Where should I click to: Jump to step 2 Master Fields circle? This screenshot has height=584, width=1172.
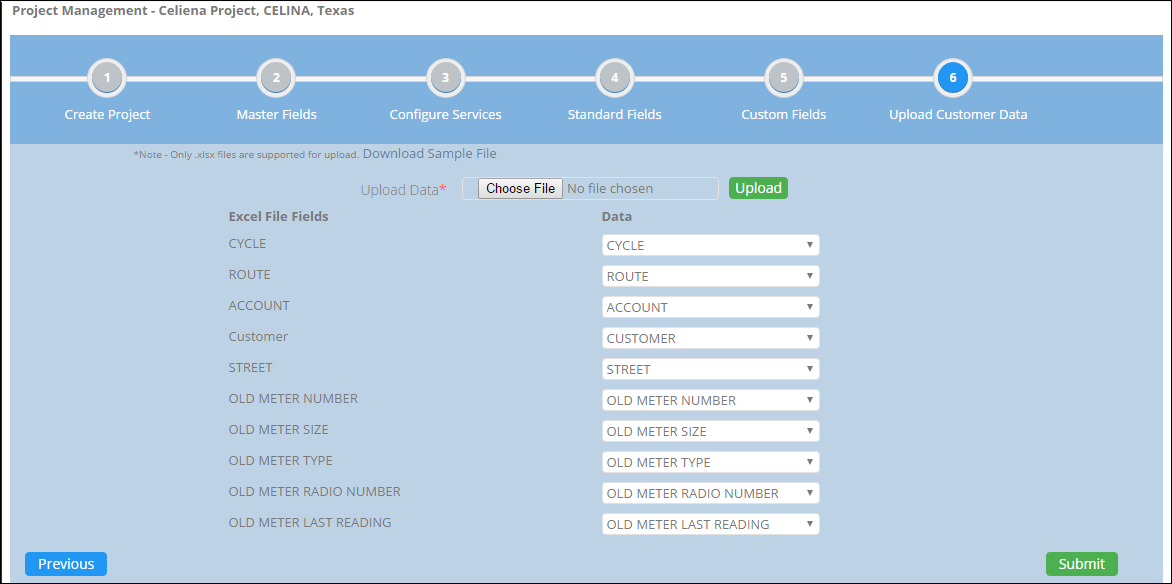(x=276, y=77)
